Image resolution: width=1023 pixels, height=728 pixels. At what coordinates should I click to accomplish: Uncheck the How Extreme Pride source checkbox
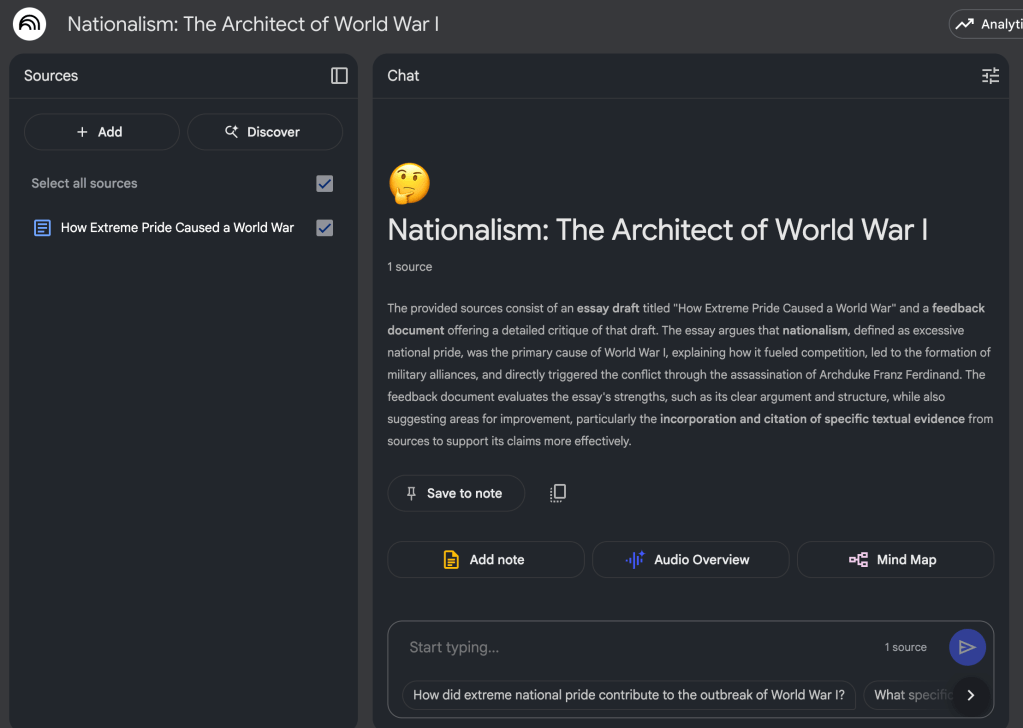[x=324, y=228]
